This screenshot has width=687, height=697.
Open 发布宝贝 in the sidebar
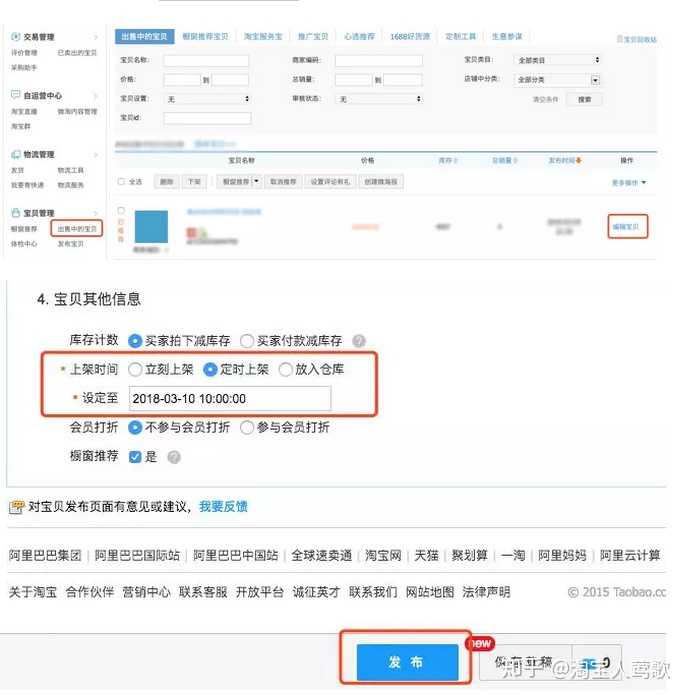click(71, 244)
